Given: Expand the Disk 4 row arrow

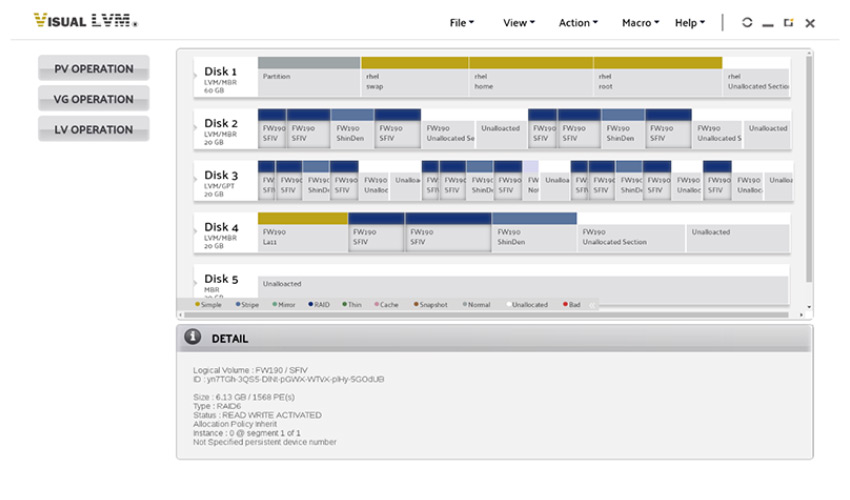Looking at the screenshot, I should [x=196, y=232].
